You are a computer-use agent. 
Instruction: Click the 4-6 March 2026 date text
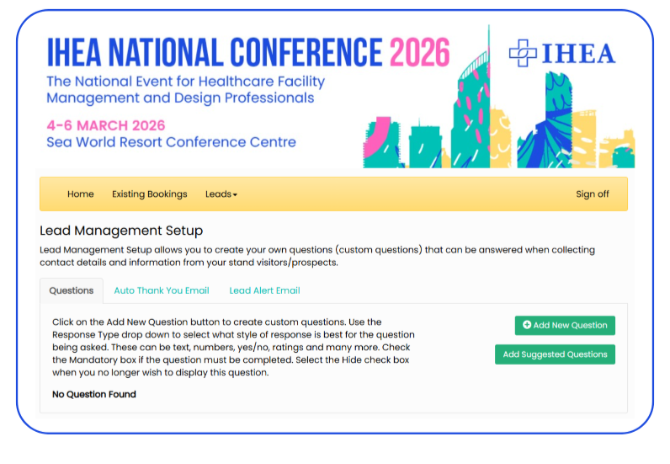(105, 126)
